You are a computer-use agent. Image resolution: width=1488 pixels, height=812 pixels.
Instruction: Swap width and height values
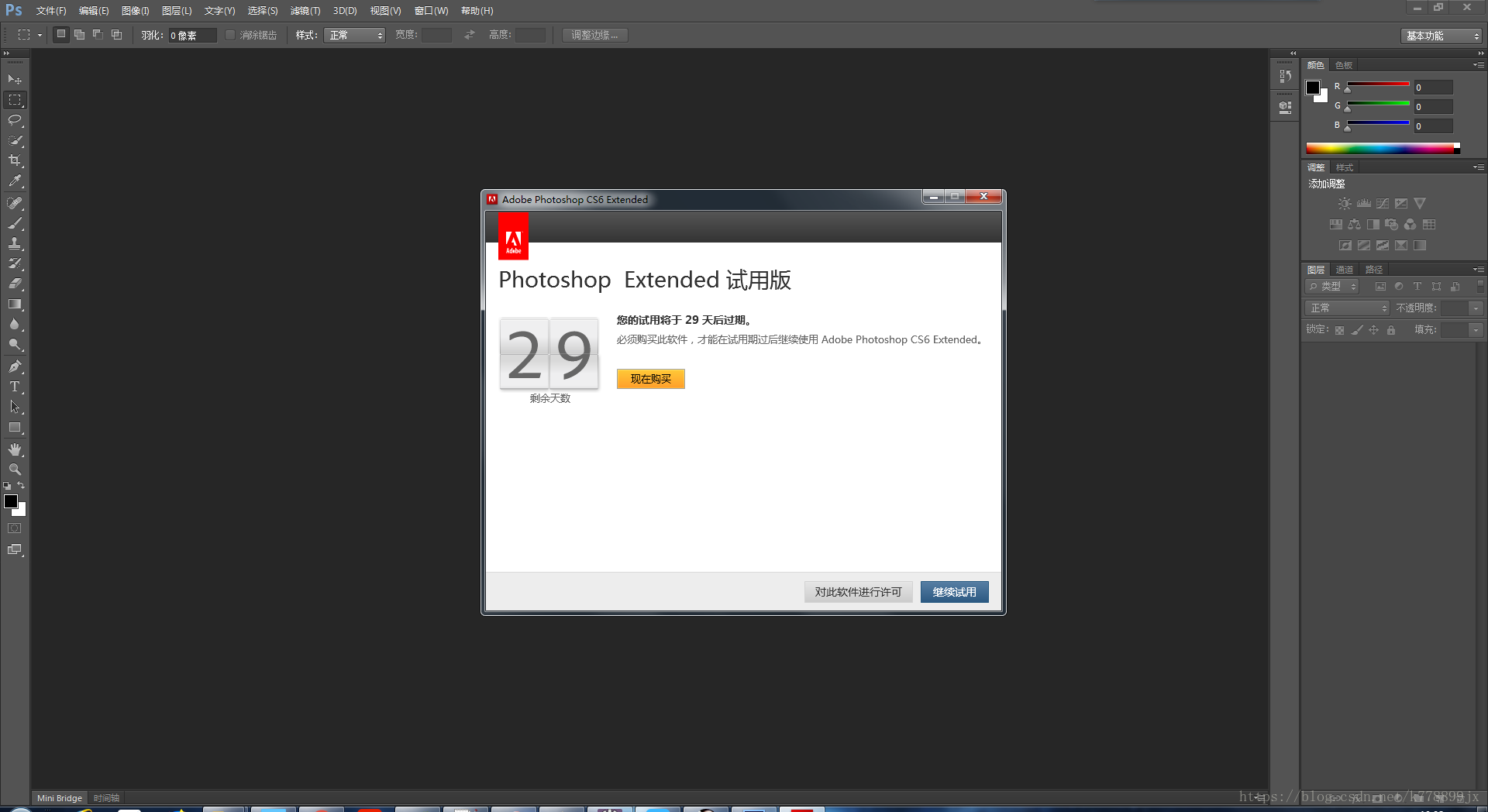470,35
